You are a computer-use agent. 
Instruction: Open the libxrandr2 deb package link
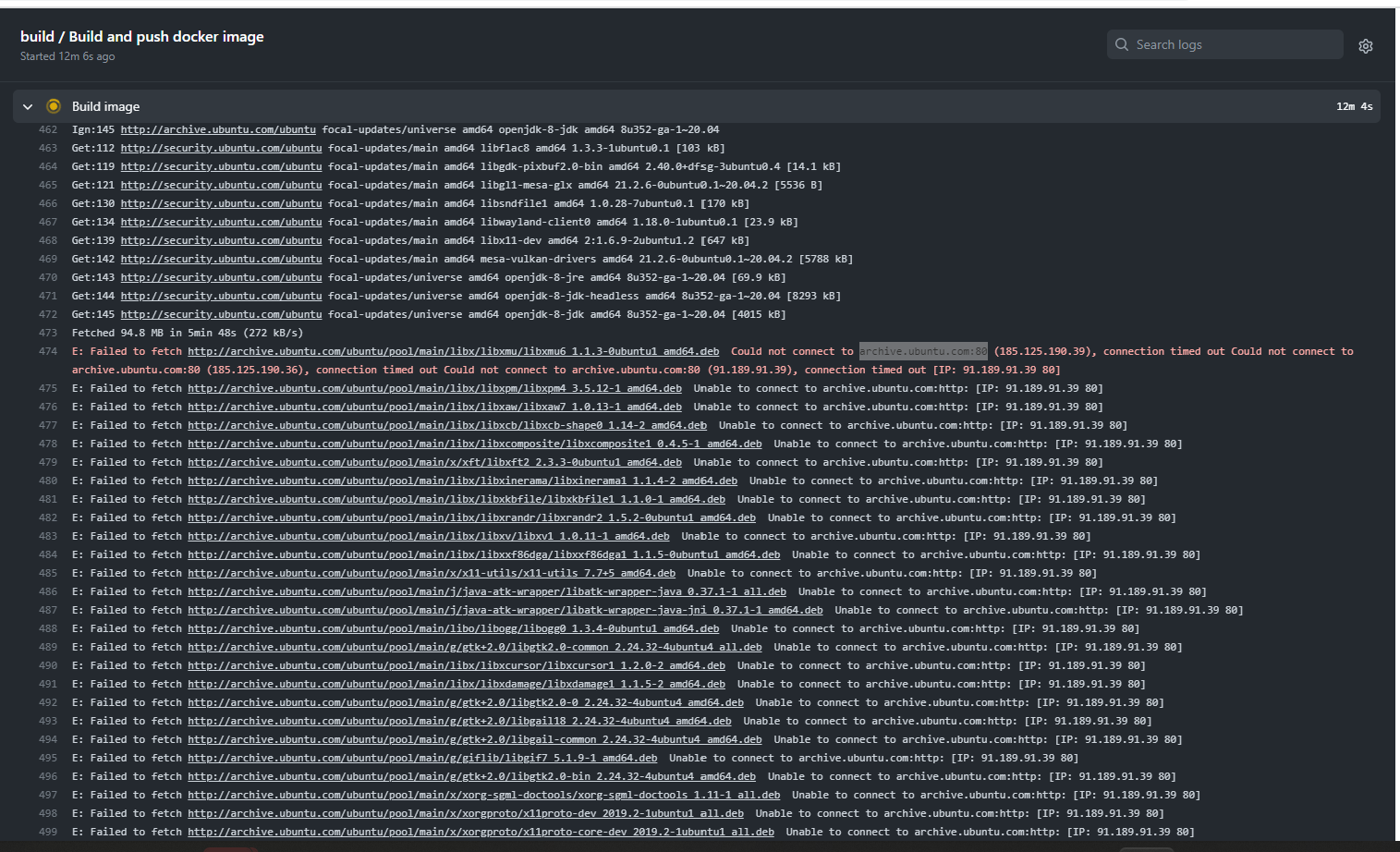click(471, 517)
